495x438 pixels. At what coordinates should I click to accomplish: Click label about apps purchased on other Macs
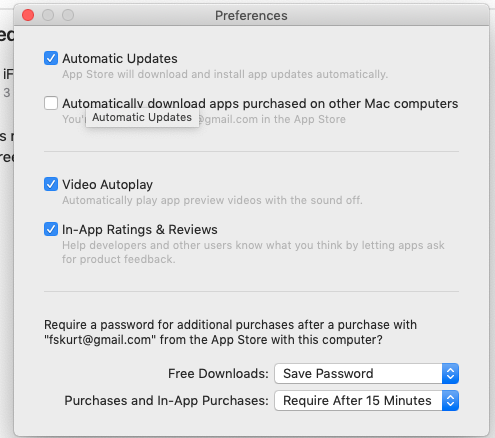260,103
